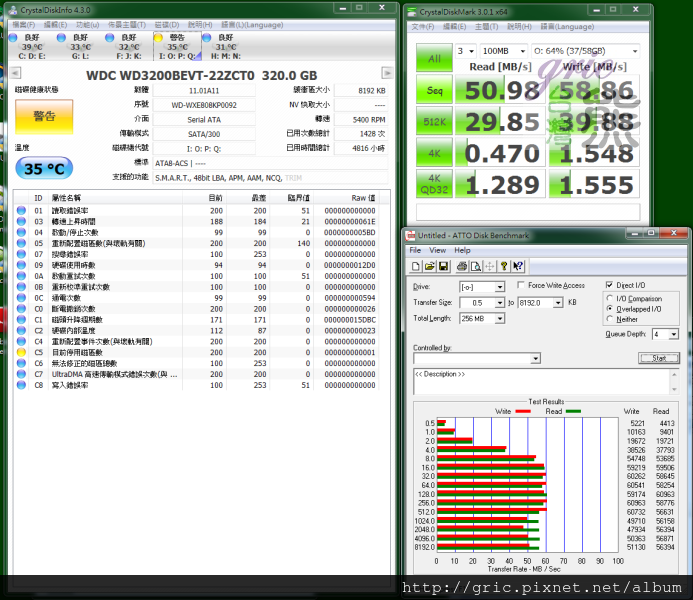693x600 pixels.
Task: Click blue status circle of row 0C
Action: pyautogui.click(x=21, y=298)
